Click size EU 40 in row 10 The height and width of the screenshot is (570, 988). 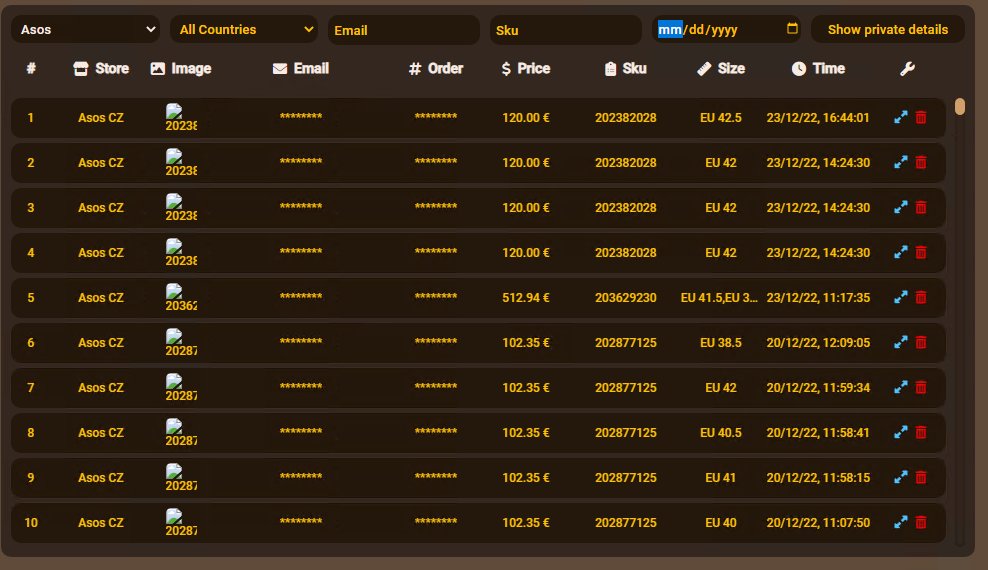pyautogui.click(x=721, y=523)
